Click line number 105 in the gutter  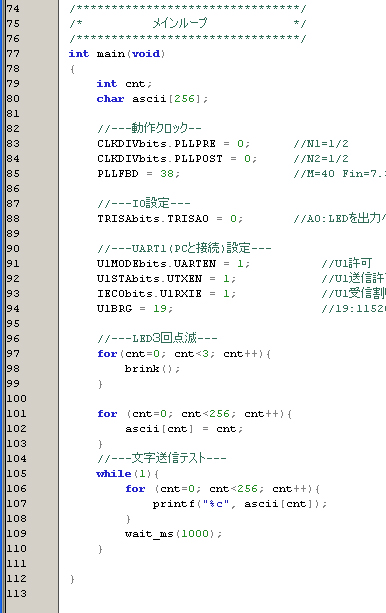coord(16,473)
